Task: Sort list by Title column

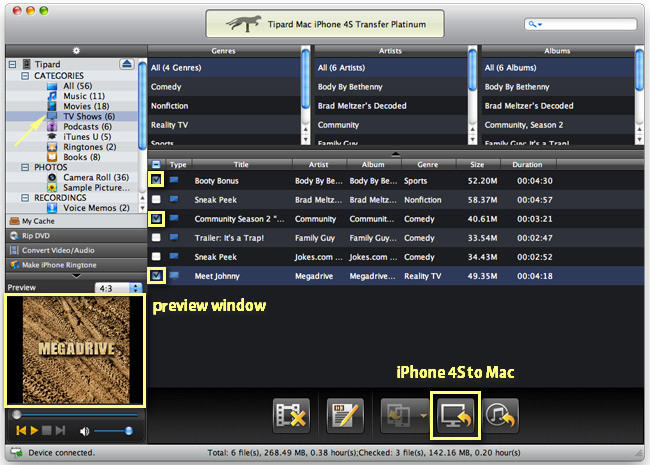Action: 241,165
